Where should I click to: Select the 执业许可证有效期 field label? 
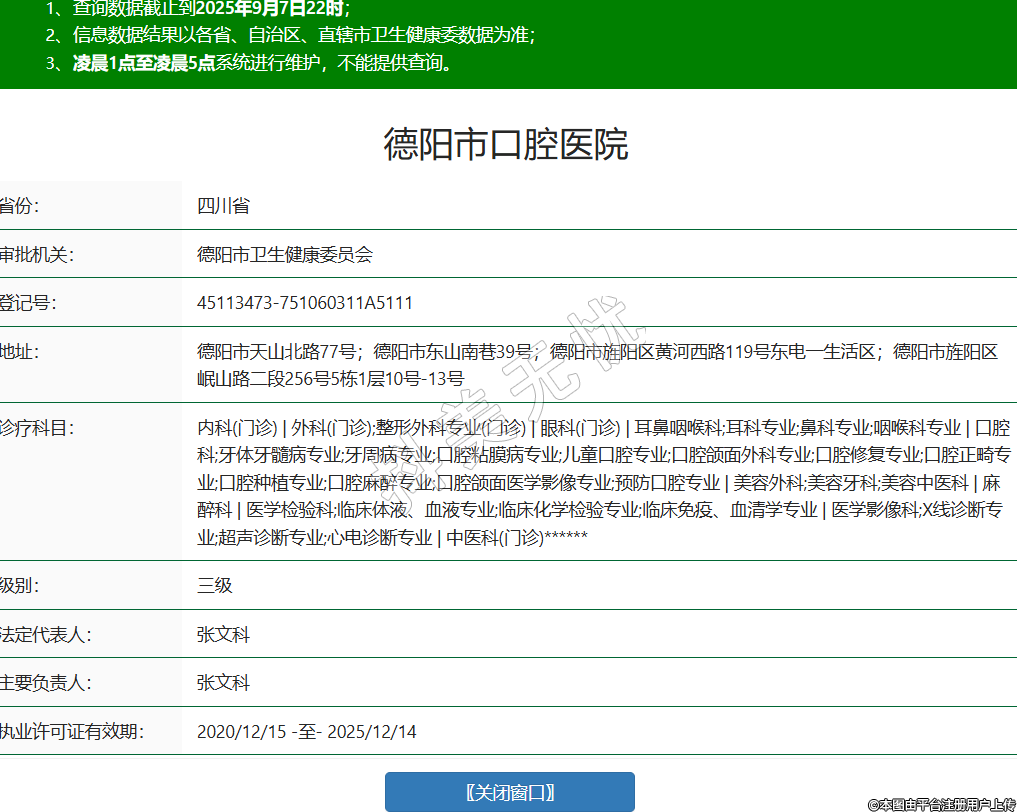click(x=72, y=732)
